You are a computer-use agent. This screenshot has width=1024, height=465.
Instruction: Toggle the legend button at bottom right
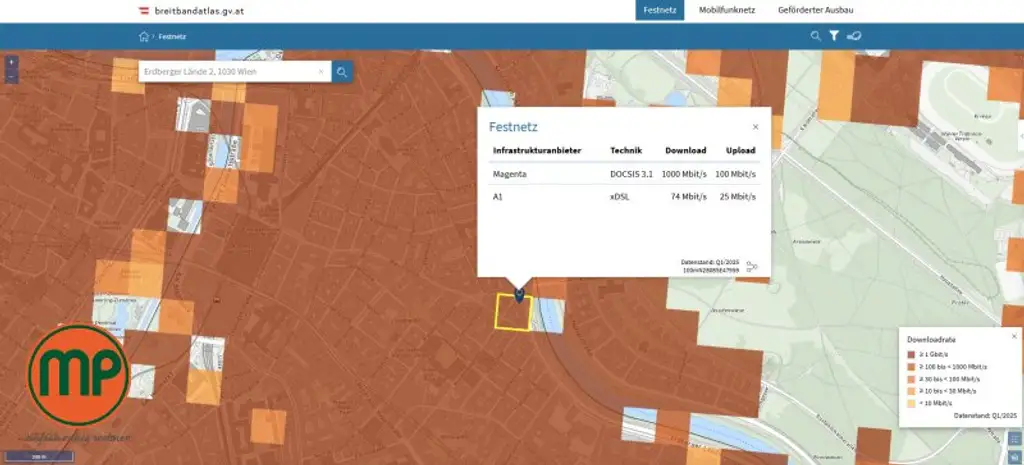[x=1015, y=438]
